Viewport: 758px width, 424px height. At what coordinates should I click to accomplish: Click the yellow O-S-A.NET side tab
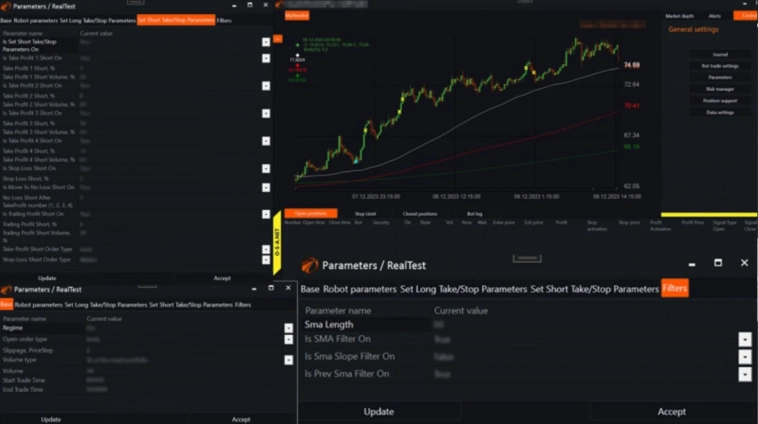tap(278, 238)
